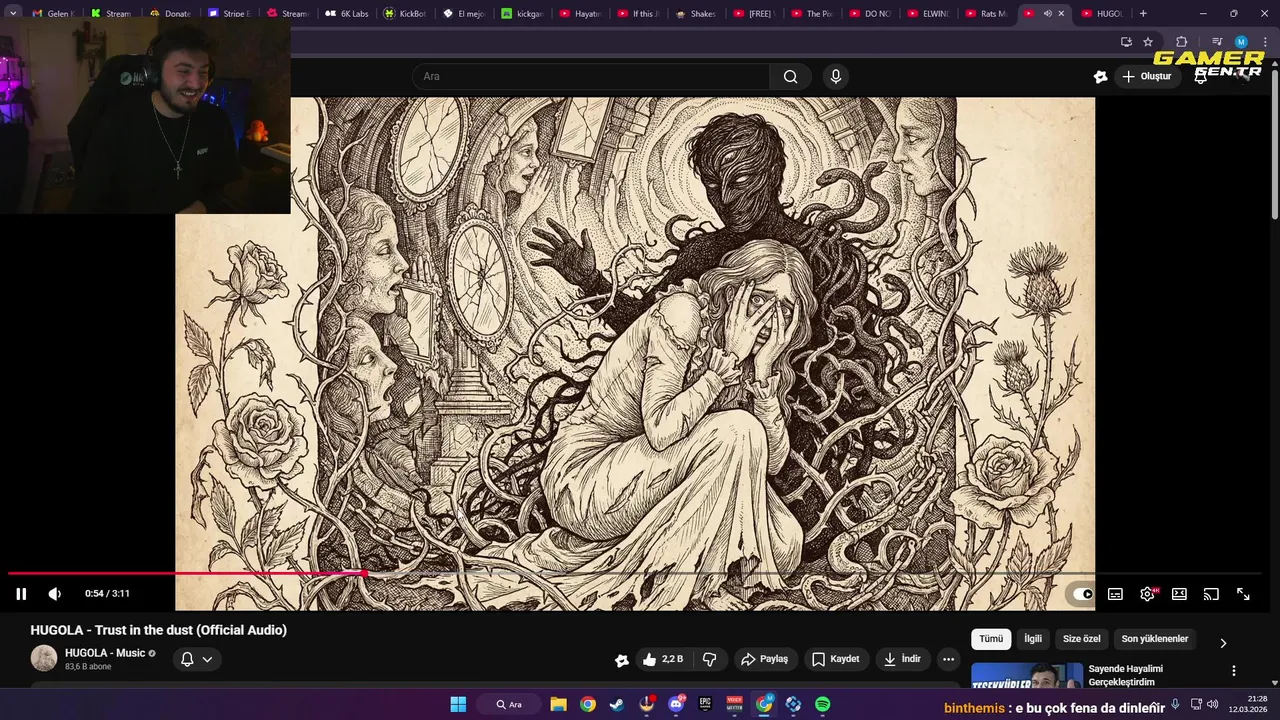Switch to the KickBot browser tab

click(x=405, y=14)
